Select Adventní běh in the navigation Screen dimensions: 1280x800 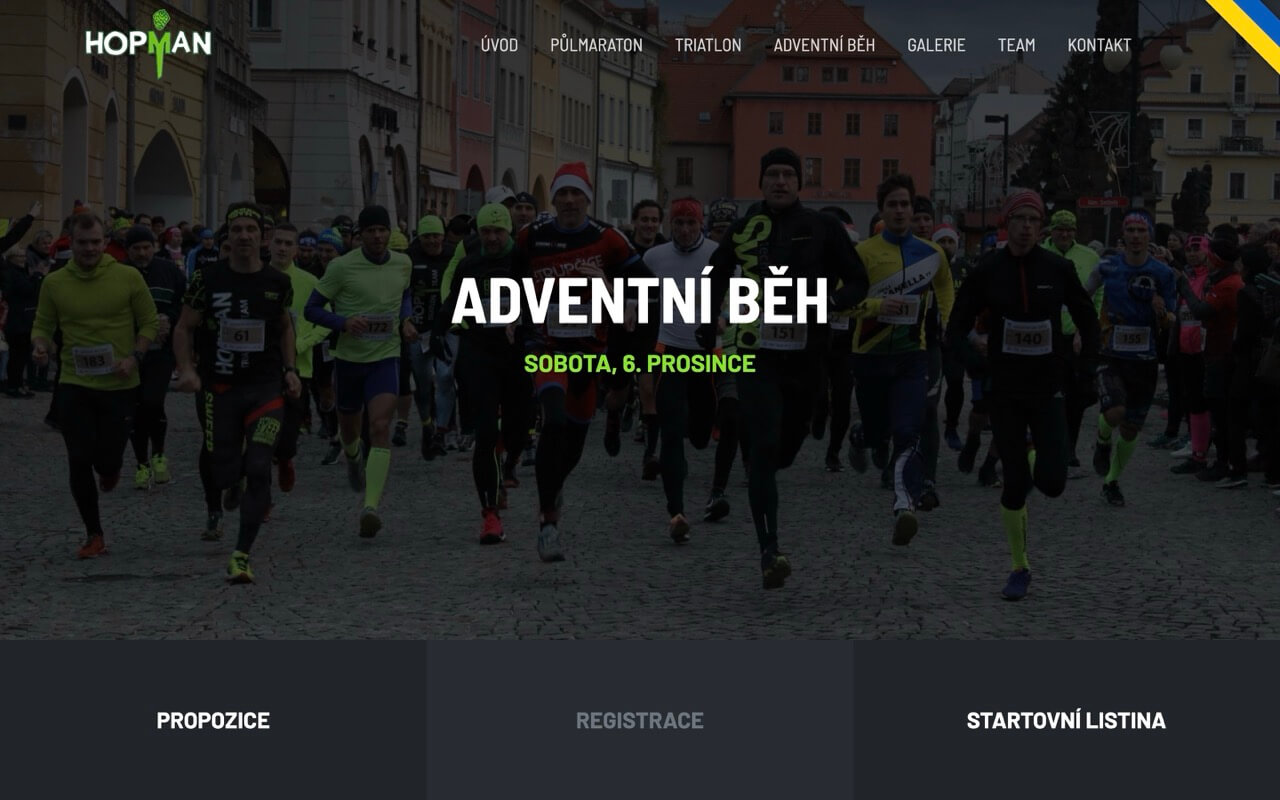pos(824,45)
